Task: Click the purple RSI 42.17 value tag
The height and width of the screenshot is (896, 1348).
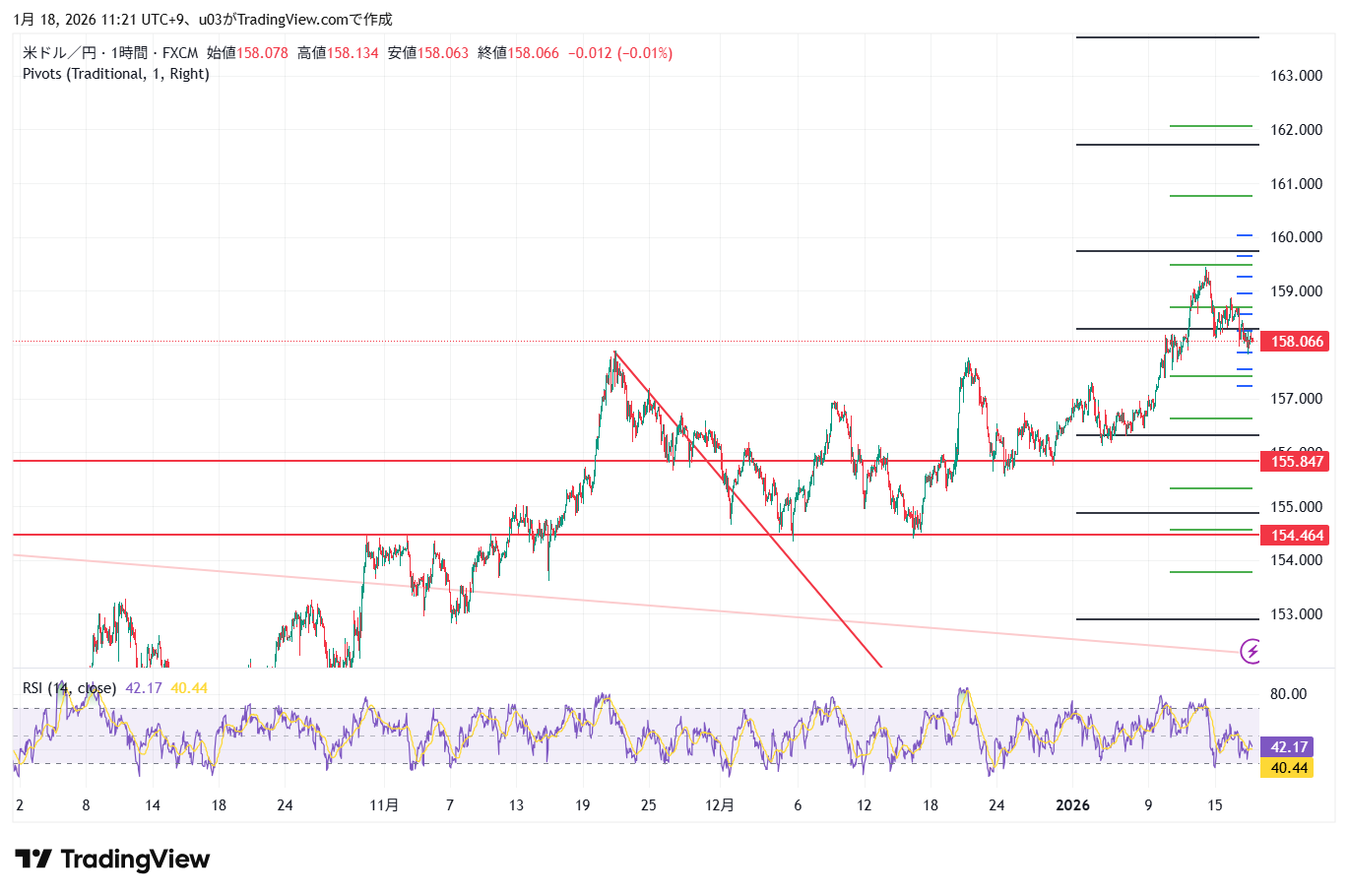Action: click(x=1289, y=747)
